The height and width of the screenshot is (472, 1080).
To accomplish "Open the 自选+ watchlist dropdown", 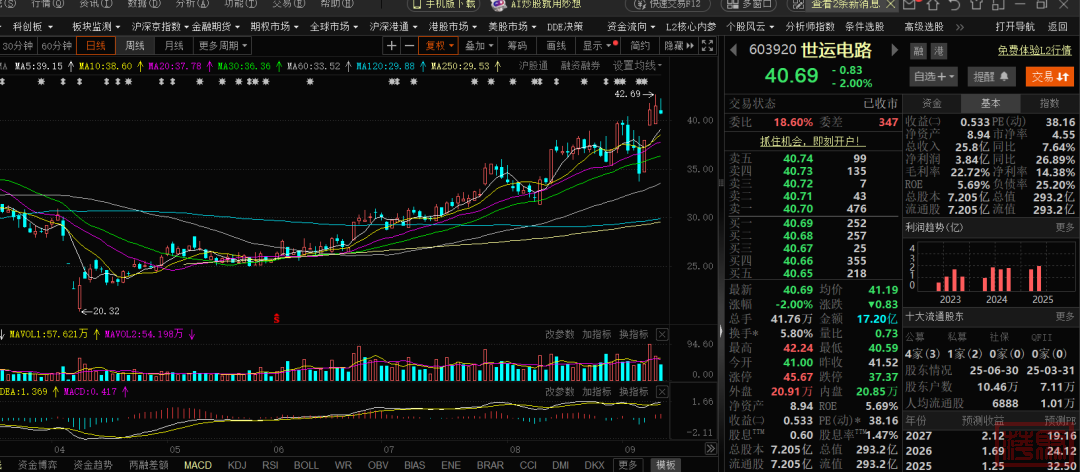I will coord(934,76).
